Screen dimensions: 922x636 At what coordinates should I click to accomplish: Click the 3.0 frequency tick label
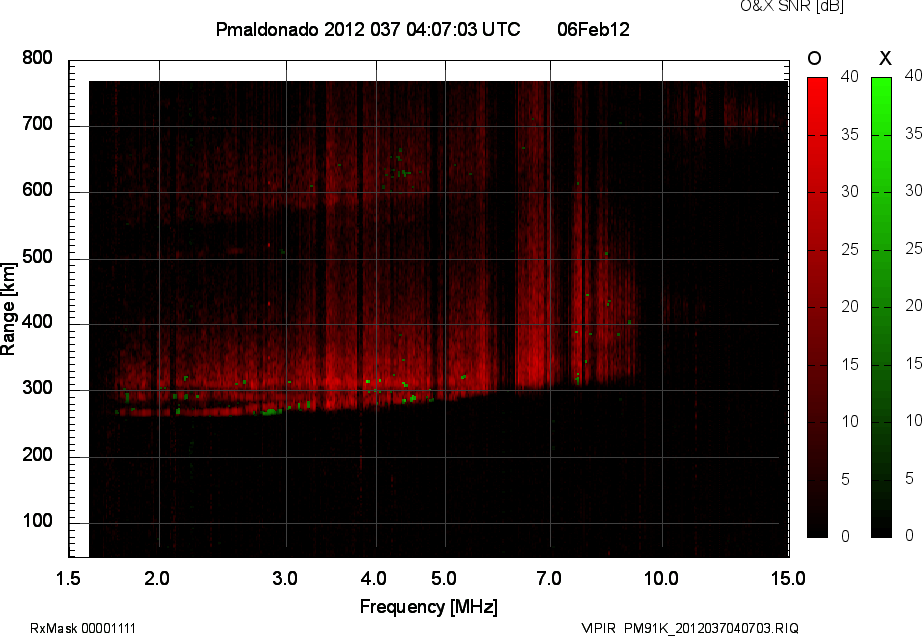point(286,579)
